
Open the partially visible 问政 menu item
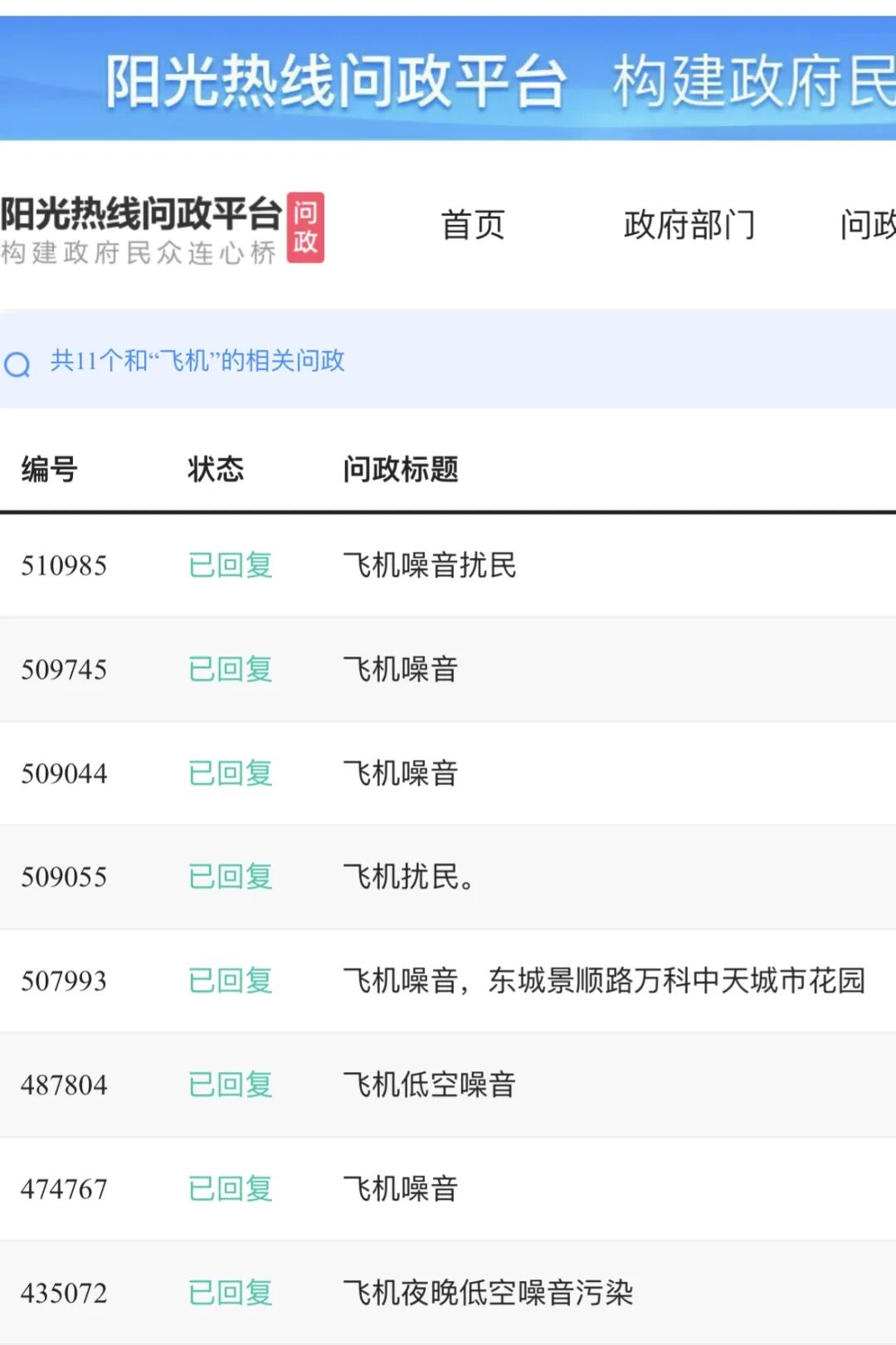coord(867,225)
